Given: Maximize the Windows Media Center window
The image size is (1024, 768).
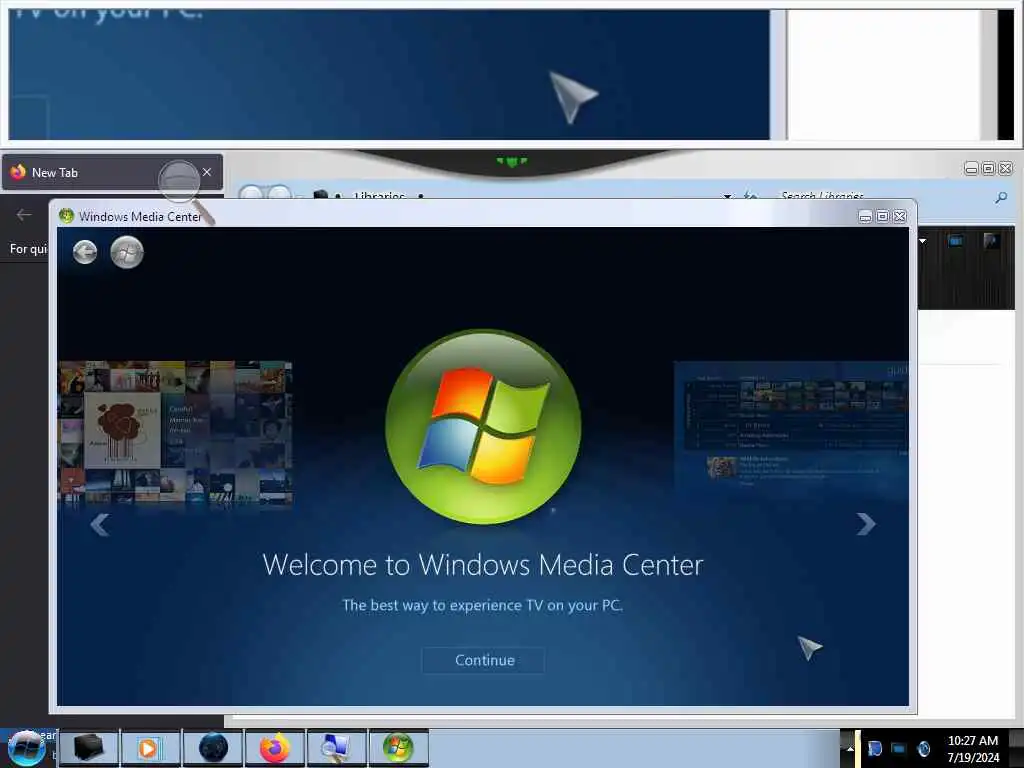Looking at the screenshot, I should coord(882,216).
